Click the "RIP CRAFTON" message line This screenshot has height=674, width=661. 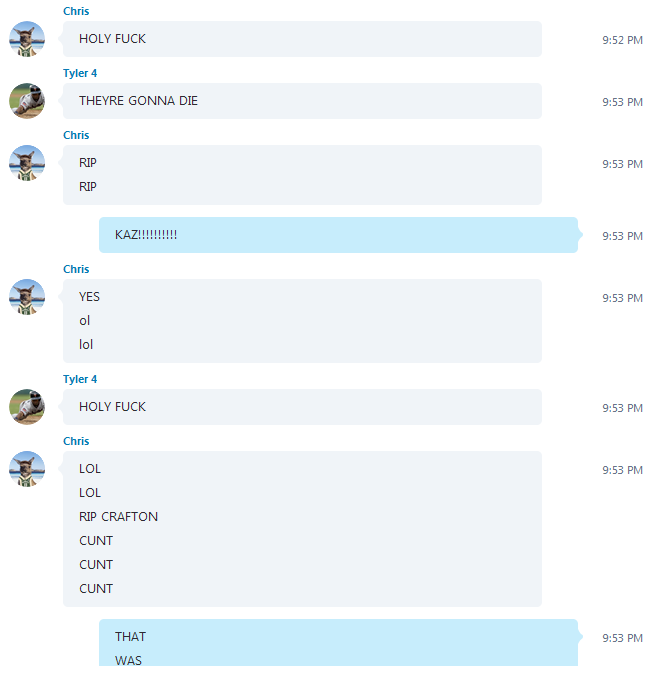coord(118,517)
